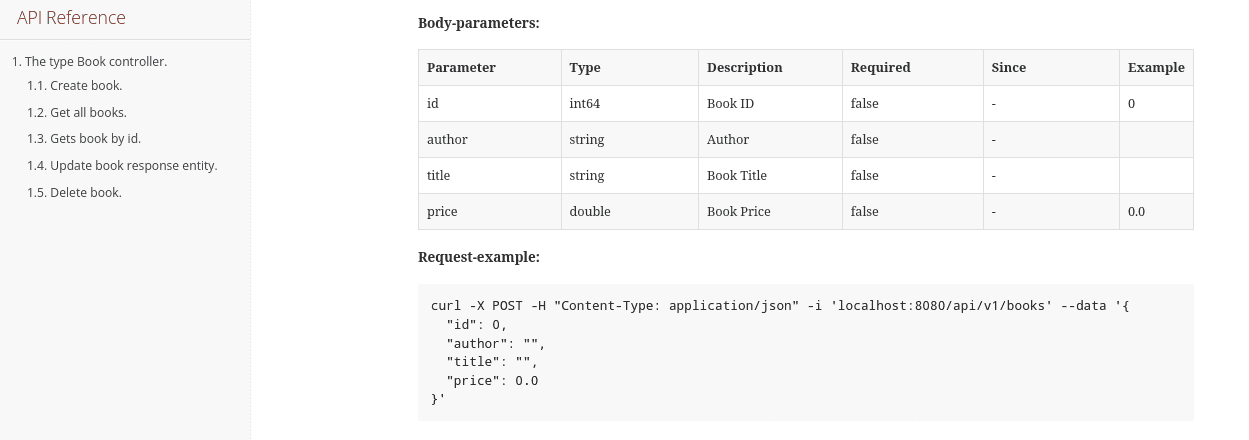Click the Since column header

(1008, 68)
